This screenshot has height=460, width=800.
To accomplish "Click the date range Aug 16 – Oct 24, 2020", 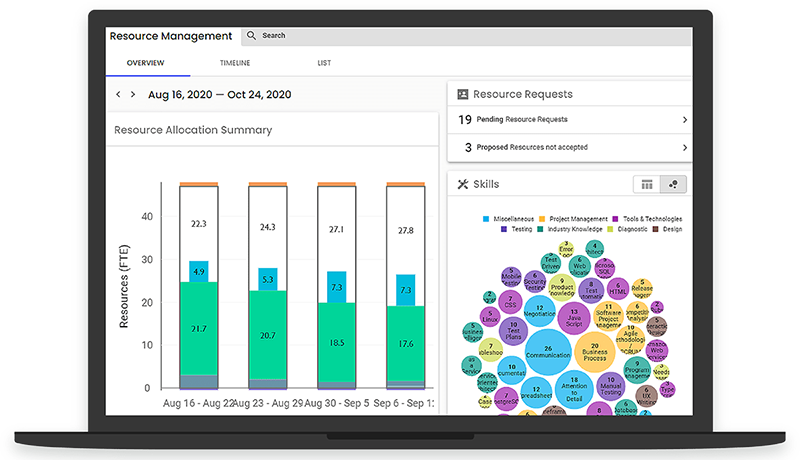I will click(219, 94).
